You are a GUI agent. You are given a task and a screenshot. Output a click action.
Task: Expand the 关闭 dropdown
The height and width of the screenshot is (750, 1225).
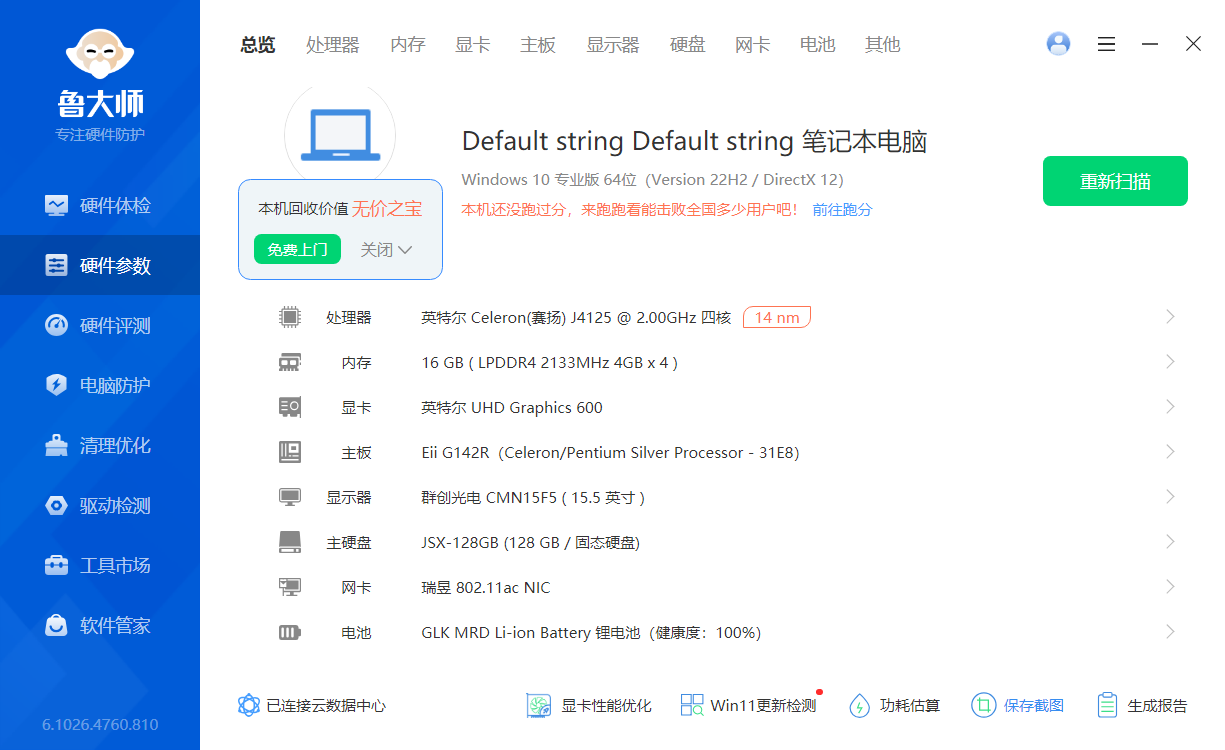point(386,249)
